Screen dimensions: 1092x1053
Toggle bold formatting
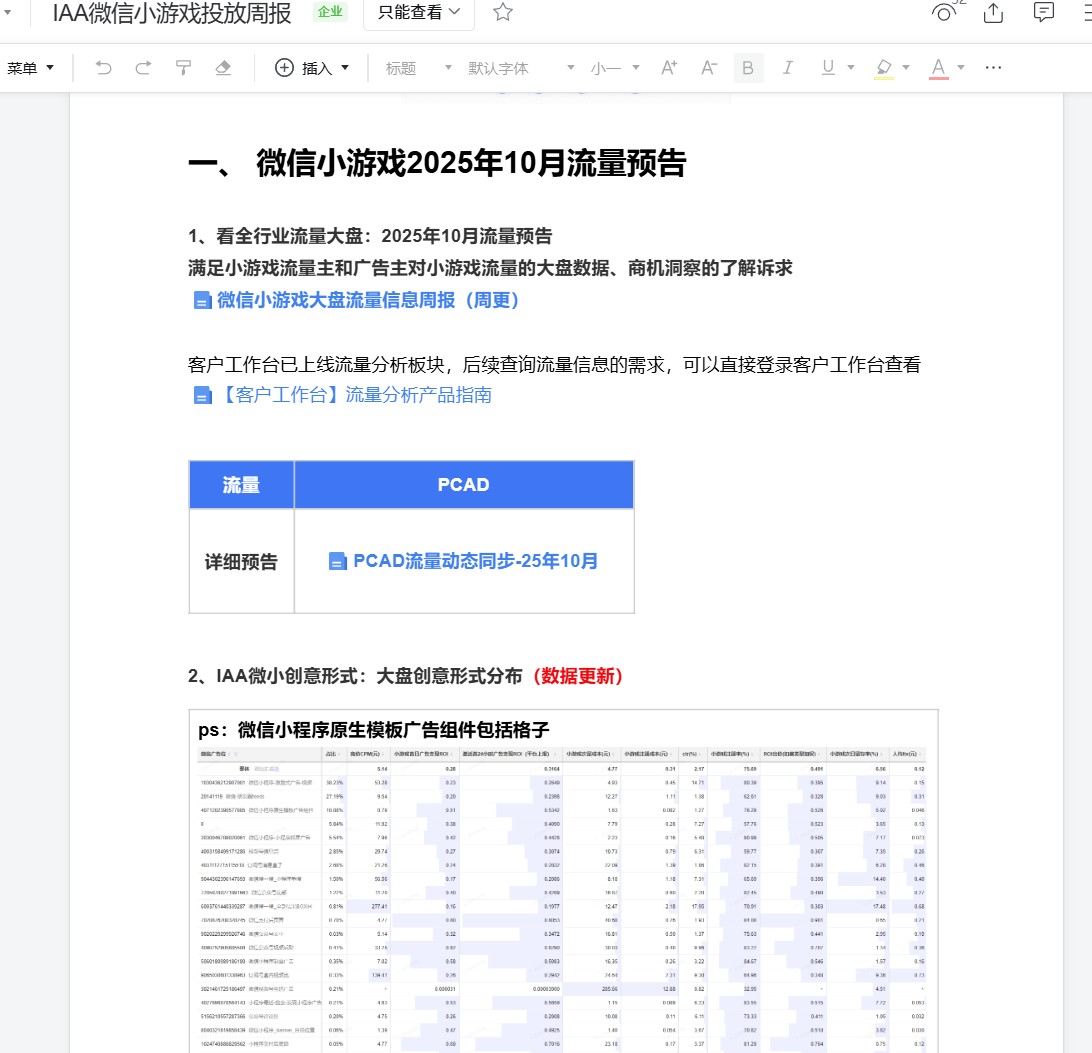748,68
